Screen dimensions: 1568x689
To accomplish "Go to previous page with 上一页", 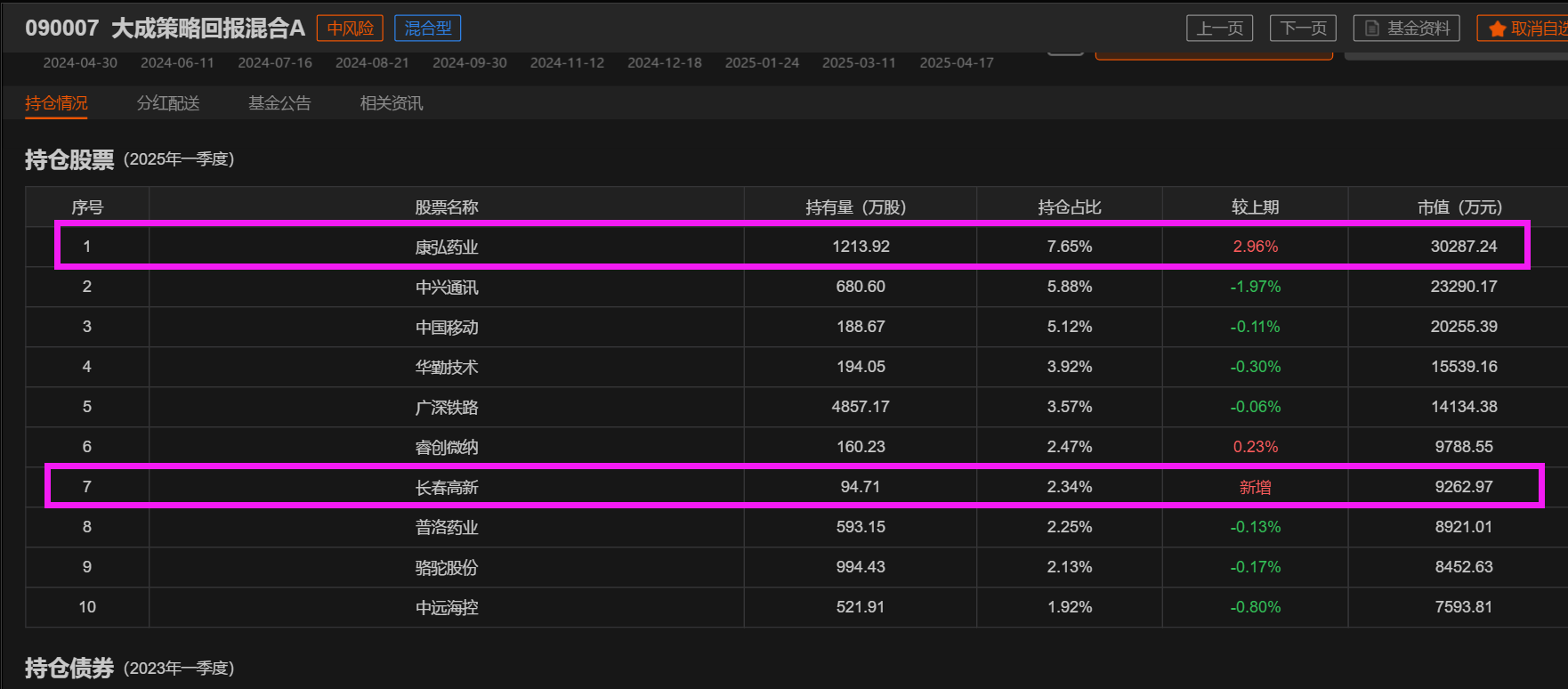I will pos(1219,28).
